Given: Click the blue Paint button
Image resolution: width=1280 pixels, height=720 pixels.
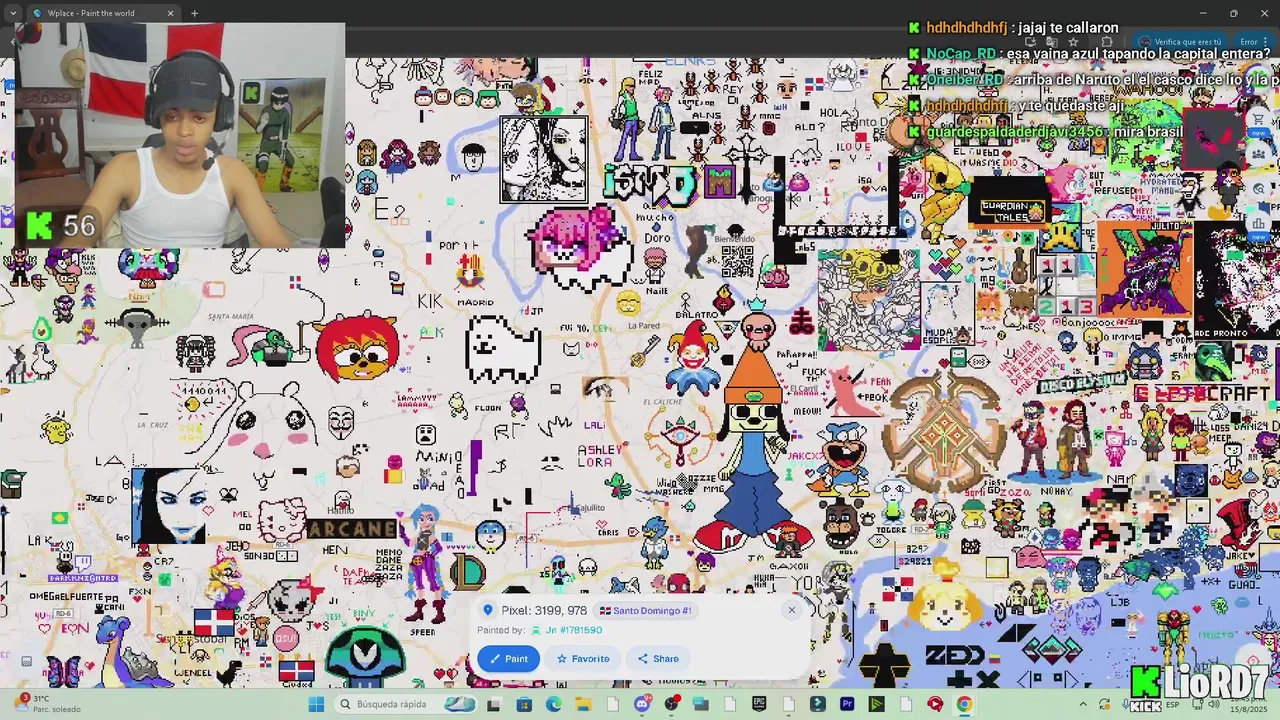Looking at the screenshot, I should coord(509,659).
